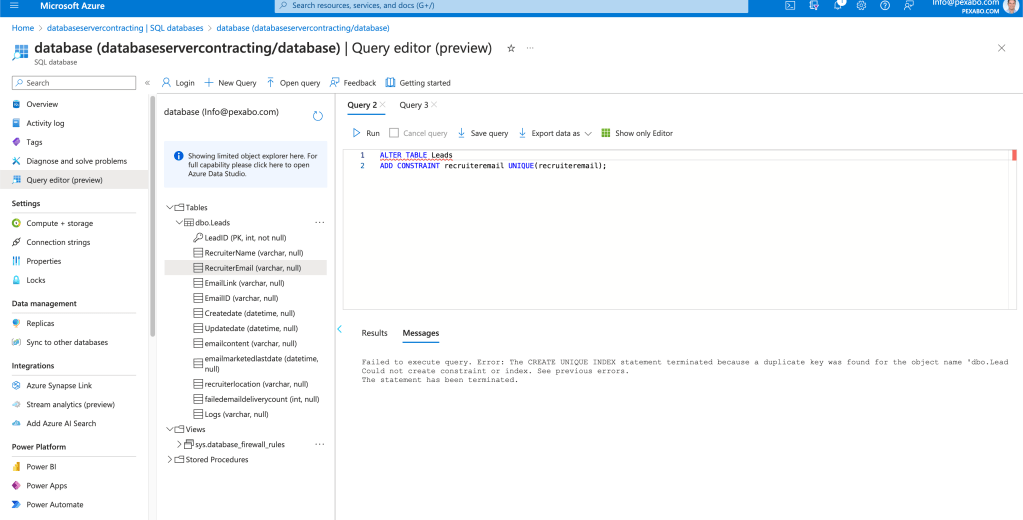The height and width of the screenshot is (520, 1023).
Task: Click the left menu scrollbar
Action: (x=153, y=215)
